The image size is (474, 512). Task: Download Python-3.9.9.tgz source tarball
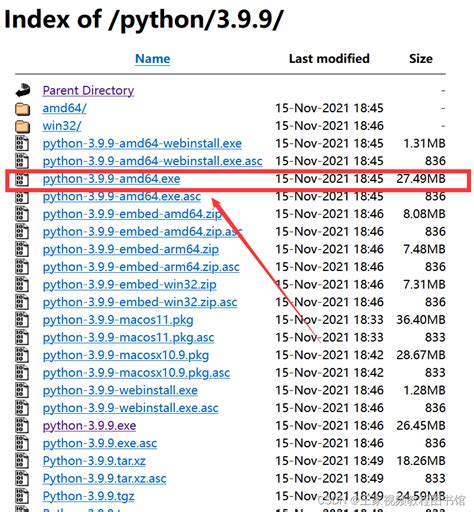(88, 496)
